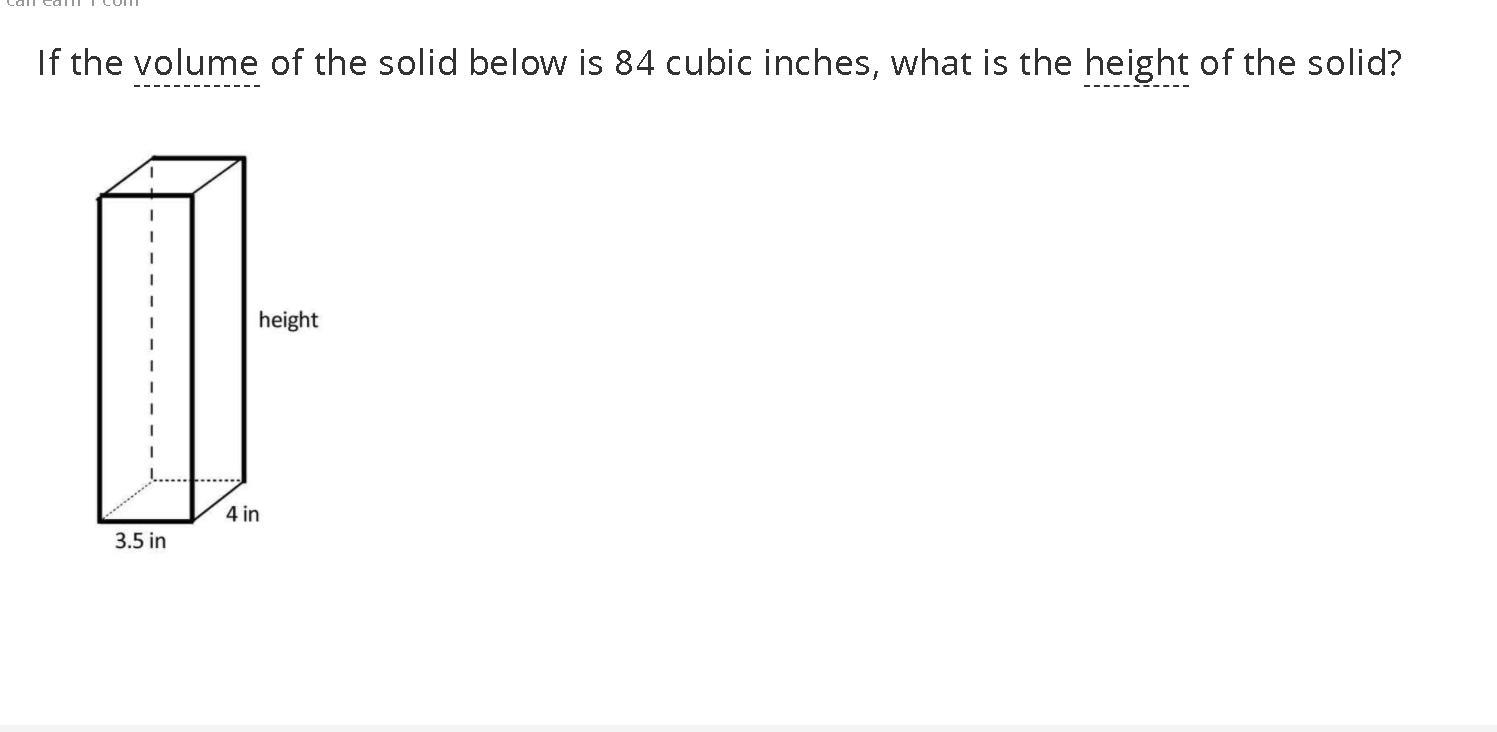Click the top face of the prism
Viewport: 1497px width, 732px height.
point(172,177)
